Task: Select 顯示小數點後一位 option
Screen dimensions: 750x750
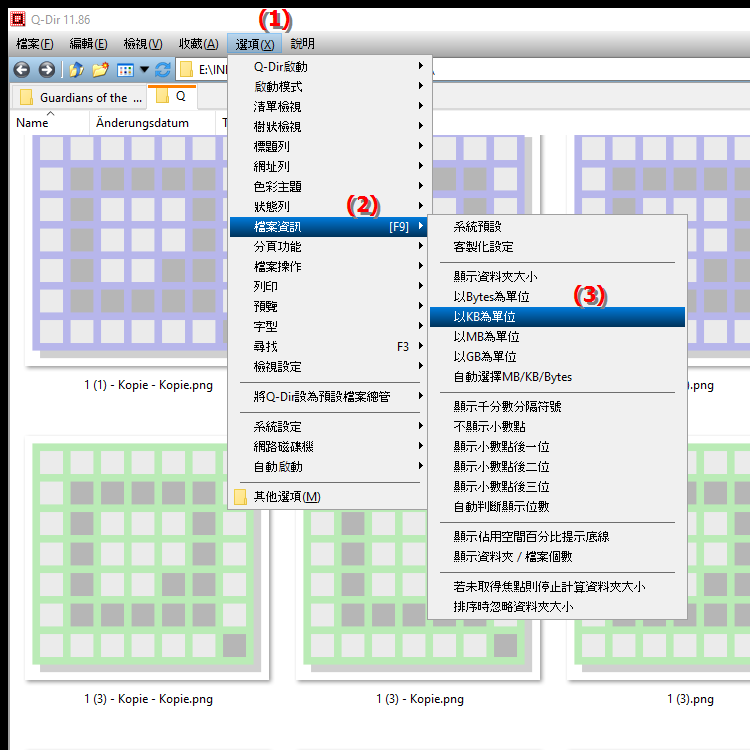Action: 557,447
